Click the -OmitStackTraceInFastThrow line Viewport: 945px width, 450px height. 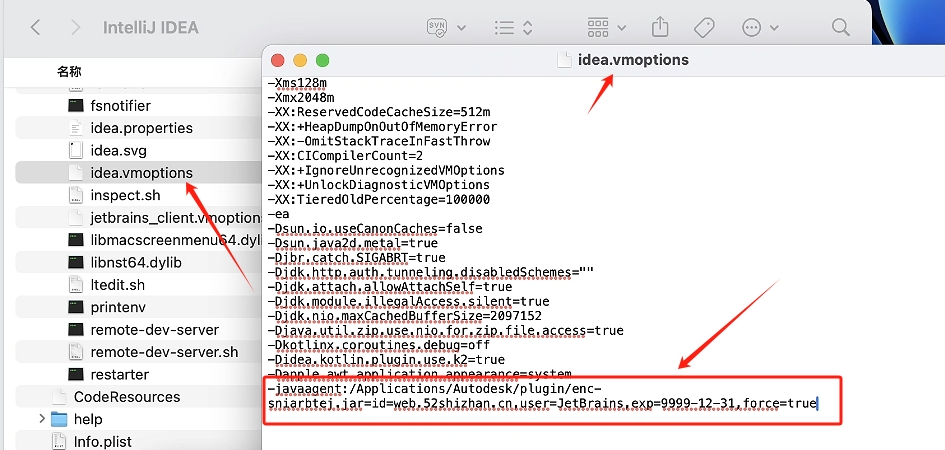point(379,141)
